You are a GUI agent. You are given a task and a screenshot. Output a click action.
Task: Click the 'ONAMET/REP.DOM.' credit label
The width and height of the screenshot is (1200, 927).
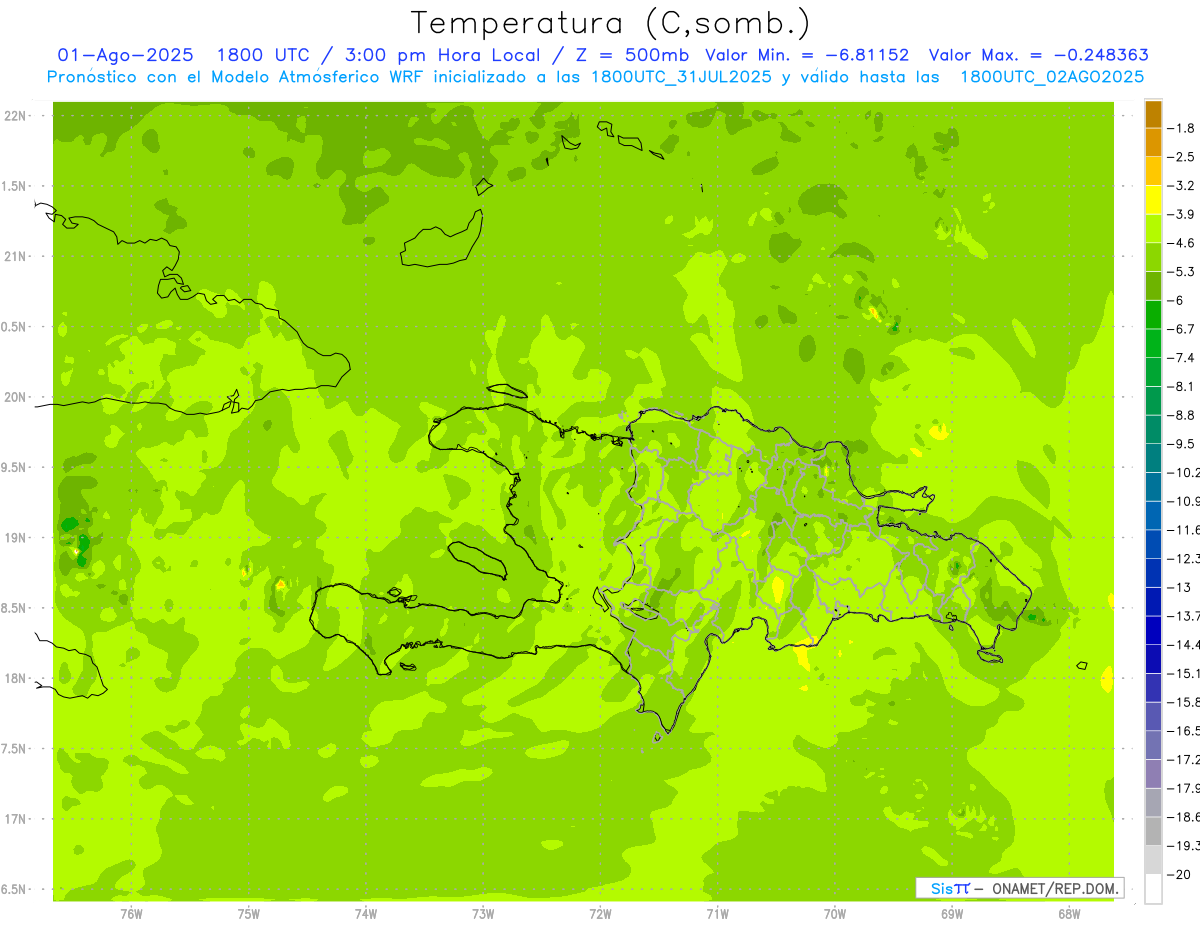click(x=1053, y=888)
